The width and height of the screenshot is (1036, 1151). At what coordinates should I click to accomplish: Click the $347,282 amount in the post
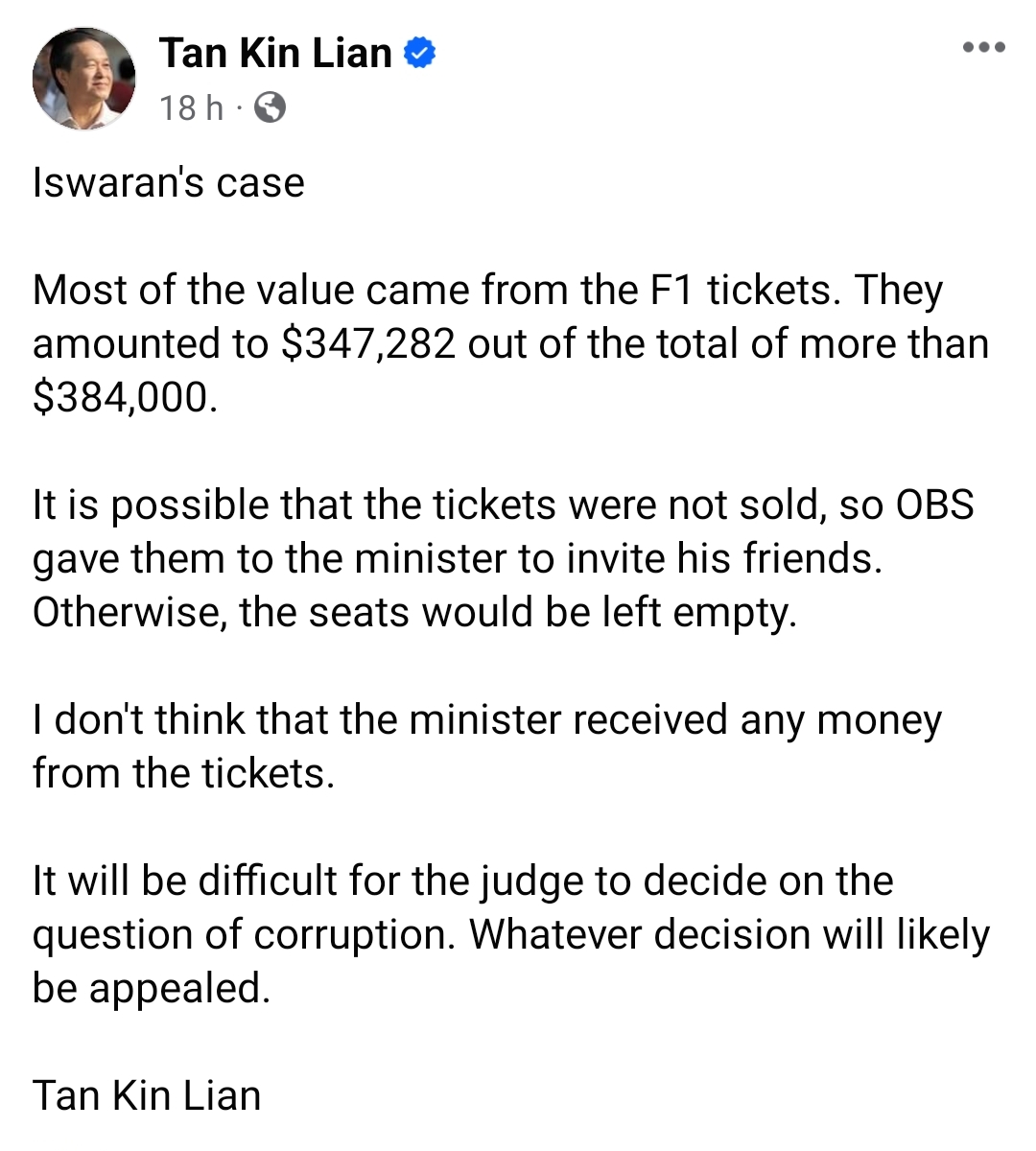pyautogui.click(x=368, y=344)
